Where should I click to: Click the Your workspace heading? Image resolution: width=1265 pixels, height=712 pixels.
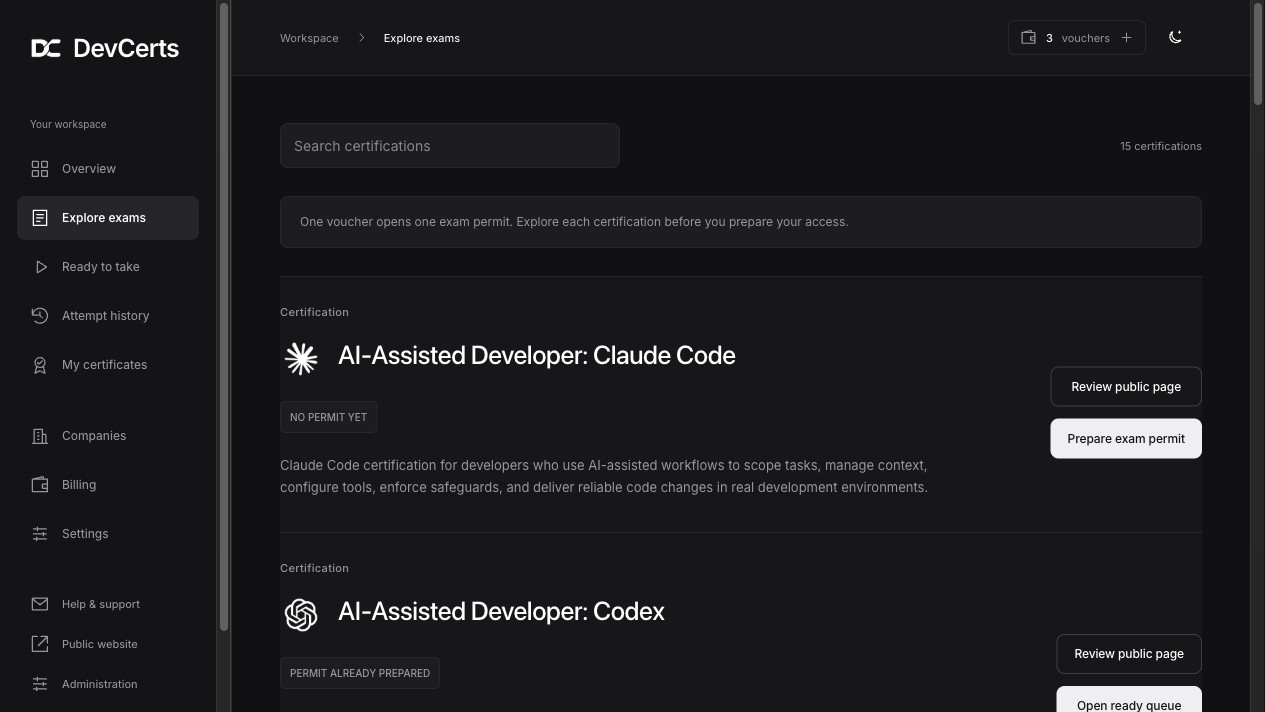[x=68, y=124]
